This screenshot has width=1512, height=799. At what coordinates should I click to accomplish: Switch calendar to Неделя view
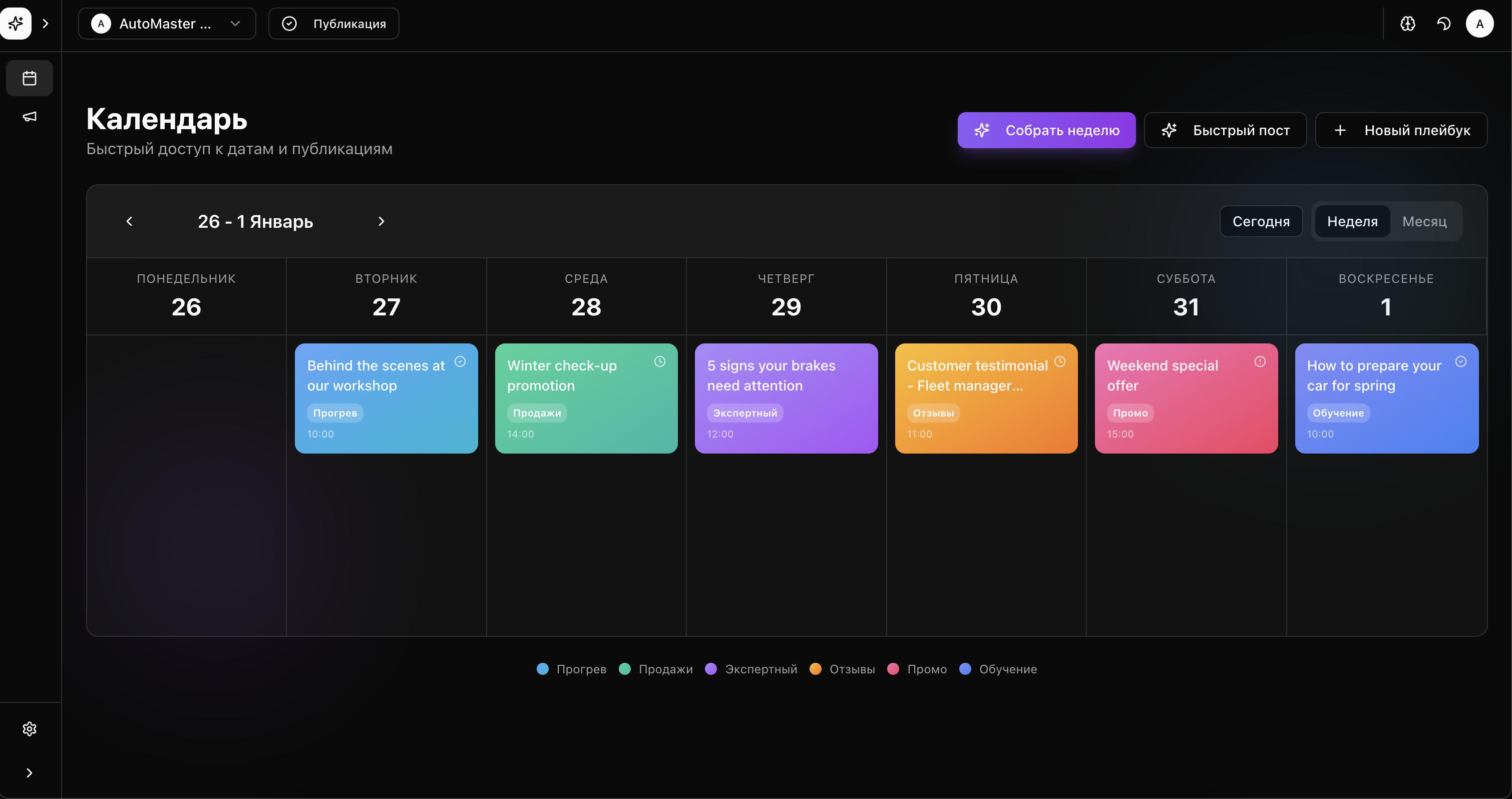point(1352,221)
